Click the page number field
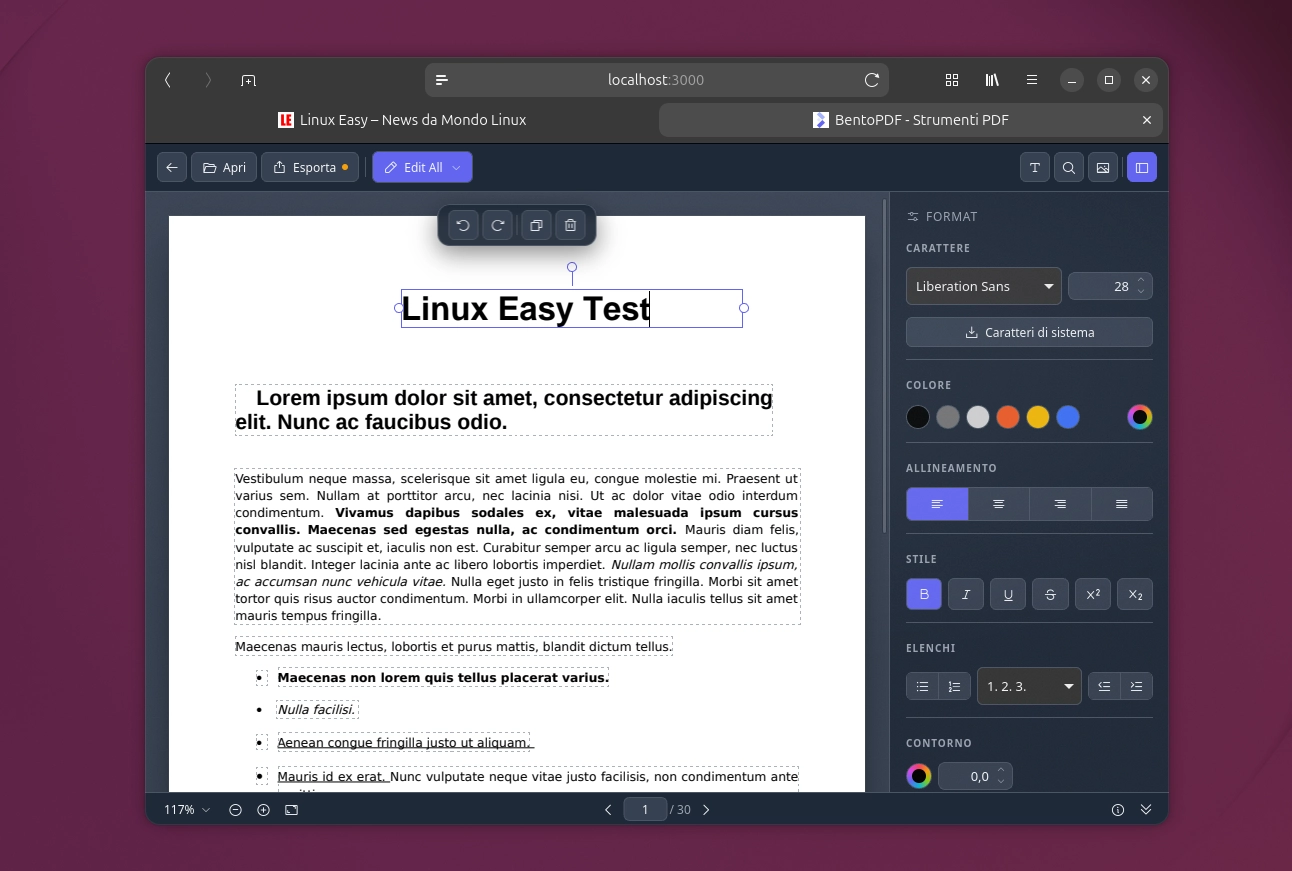 click(645, 809)
